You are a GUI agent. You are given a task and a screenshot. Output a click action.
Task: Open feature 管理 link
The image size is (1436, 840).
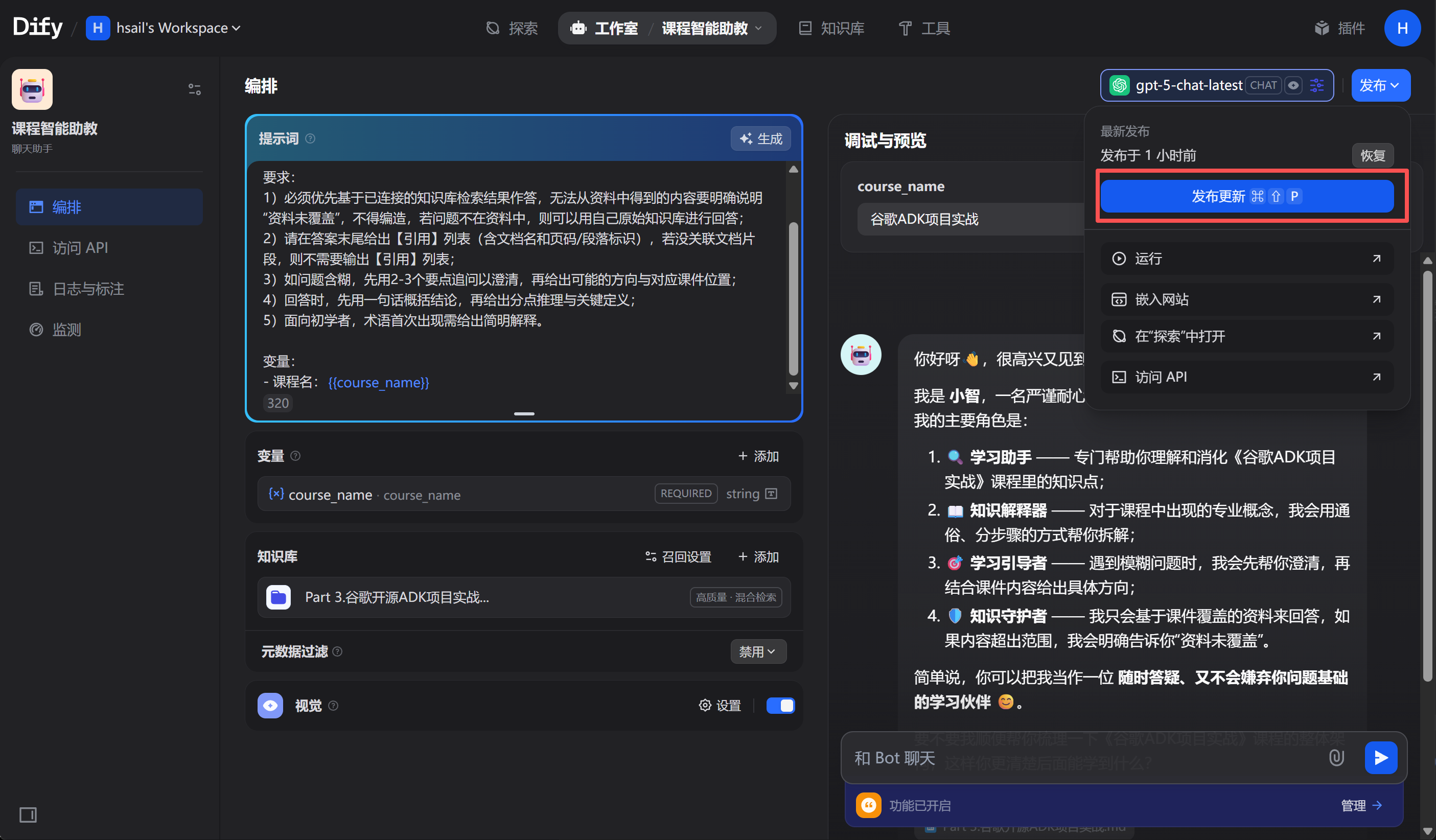tap(1361, 805)
